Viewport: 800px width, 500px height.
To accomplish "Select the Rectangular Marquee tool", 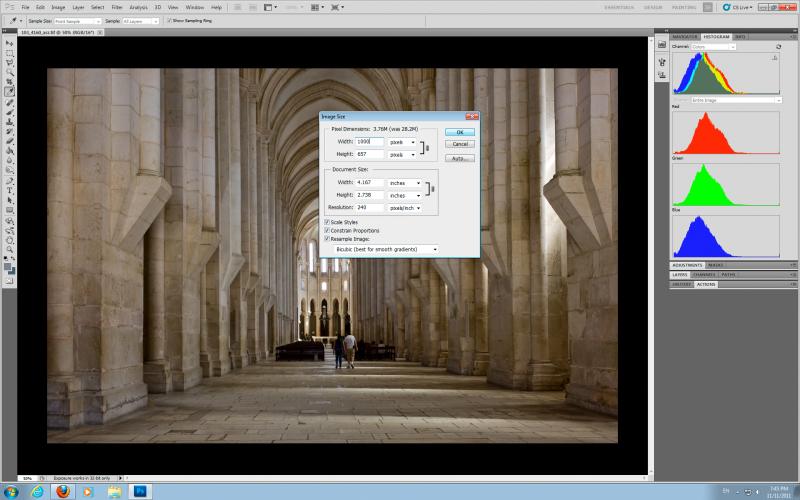I will point(9,53).
